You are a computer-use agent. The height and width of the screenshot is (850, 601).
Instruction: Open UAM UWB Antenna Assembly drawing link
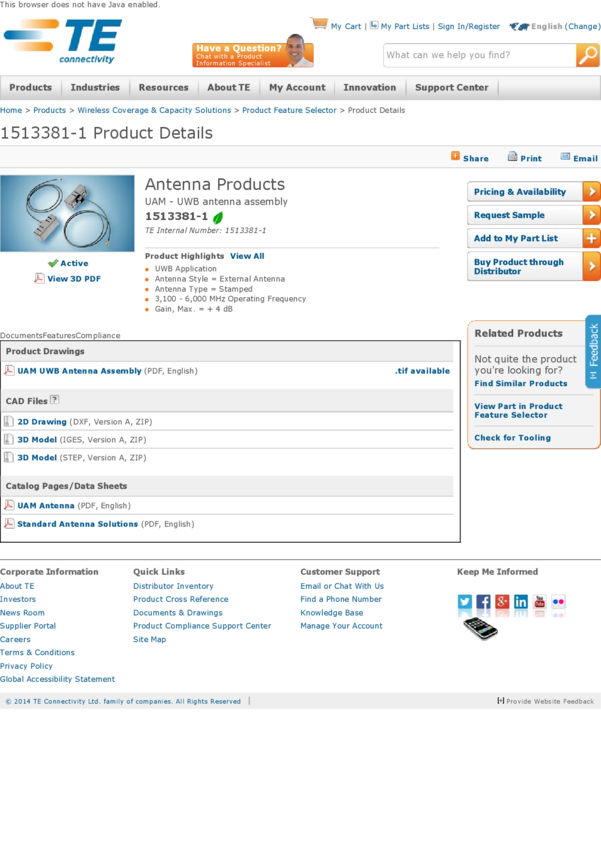[79, 371]
